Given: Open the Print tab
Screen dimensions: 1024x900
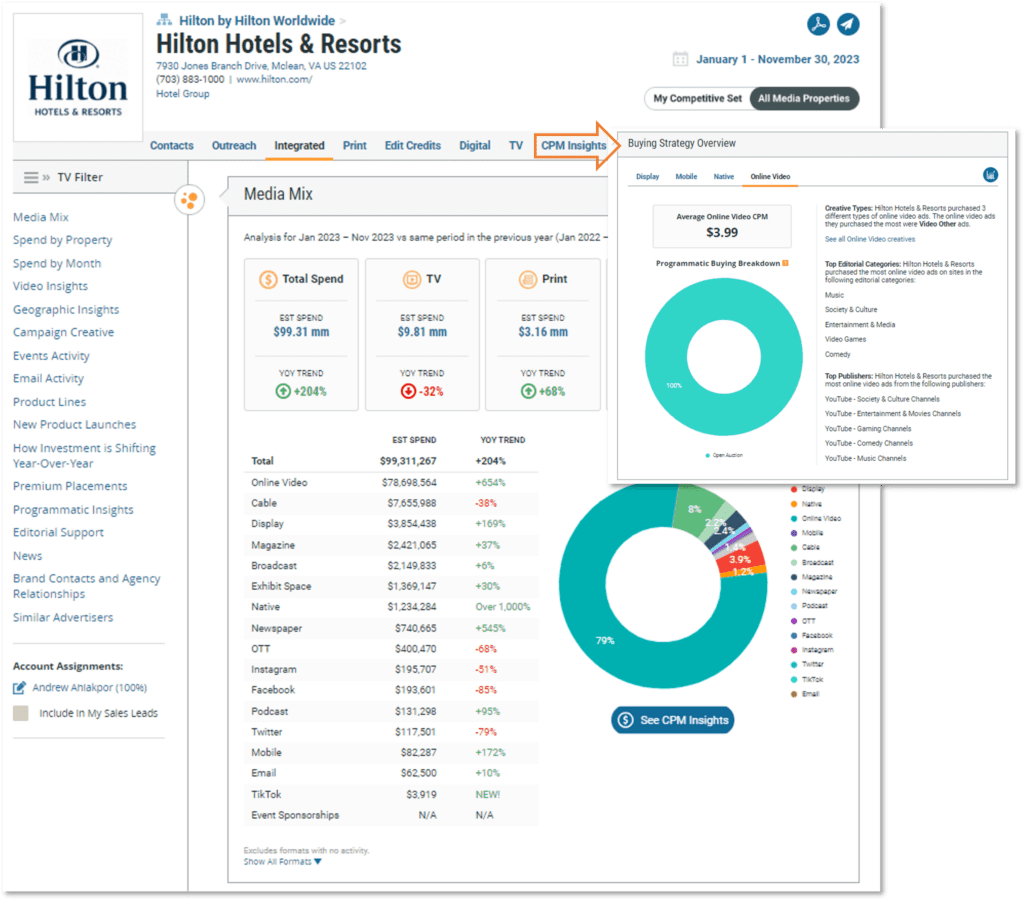Looking at the screenshot, I should (355, 146).
